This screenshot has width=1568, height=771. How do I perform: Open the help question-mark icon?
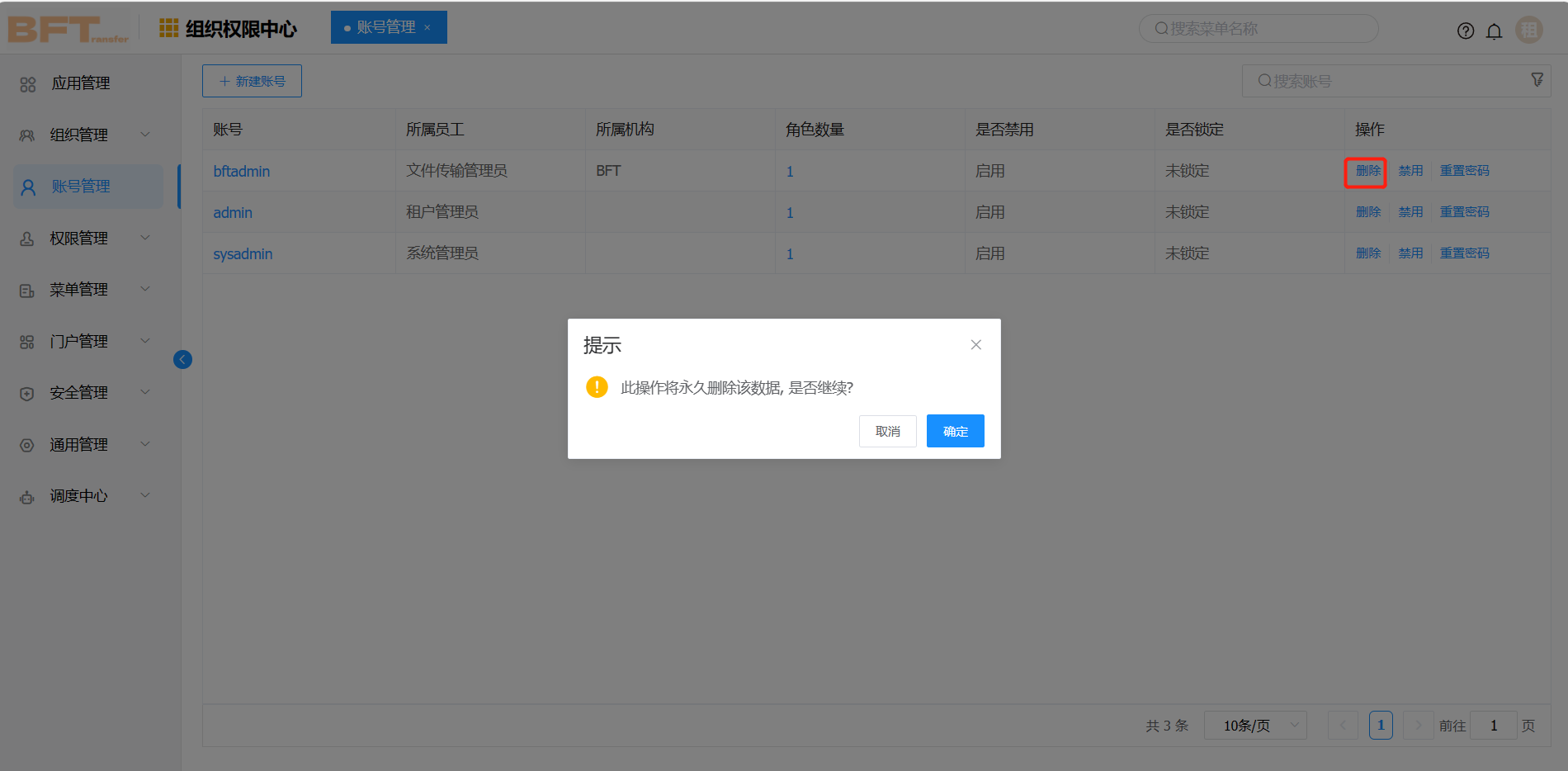point(1466,31)
